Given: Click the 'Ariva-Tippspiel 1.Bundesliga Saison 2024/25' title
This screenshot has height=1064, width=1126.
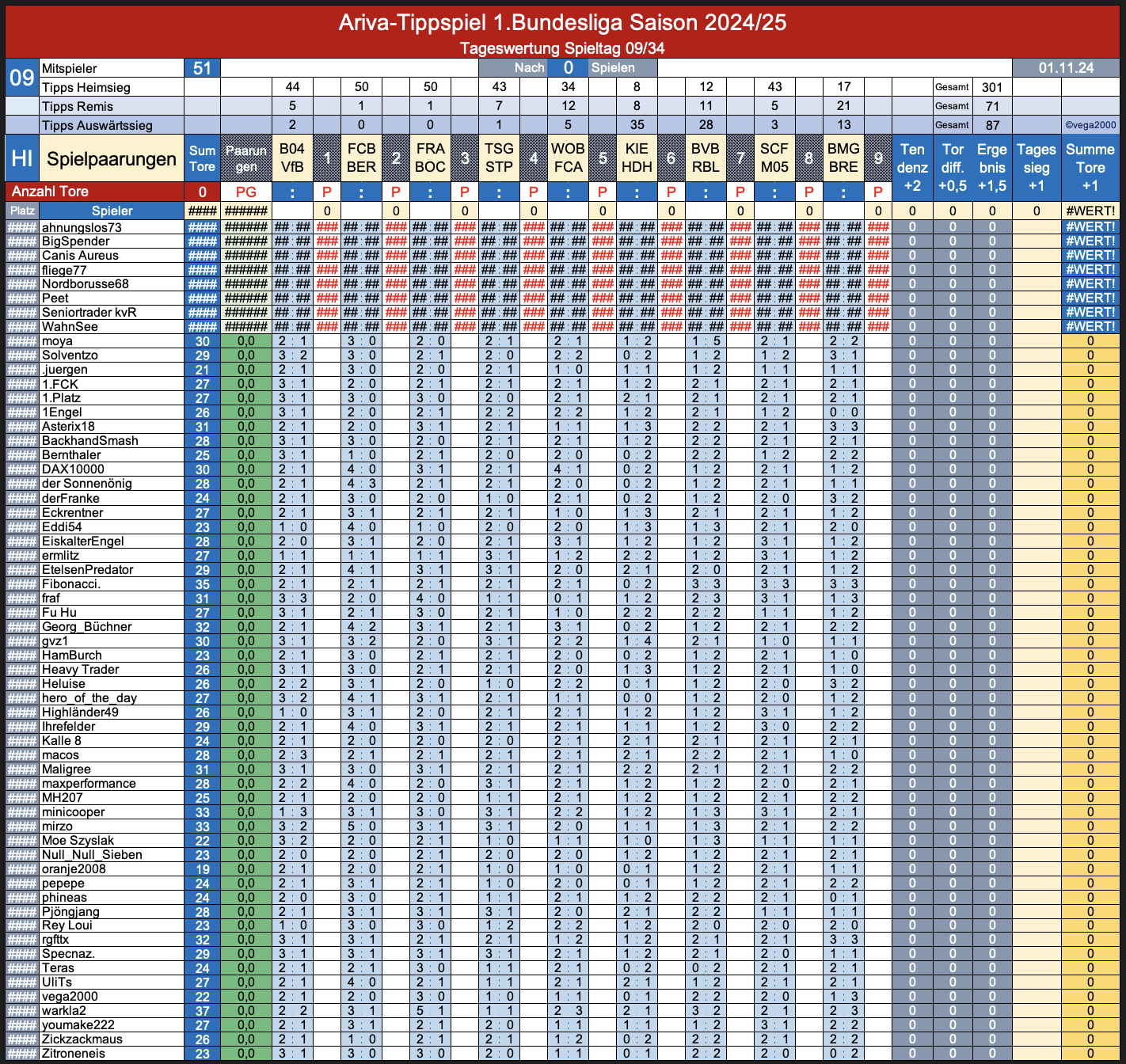Looking at the screenshot, I should tap(562, 22).
